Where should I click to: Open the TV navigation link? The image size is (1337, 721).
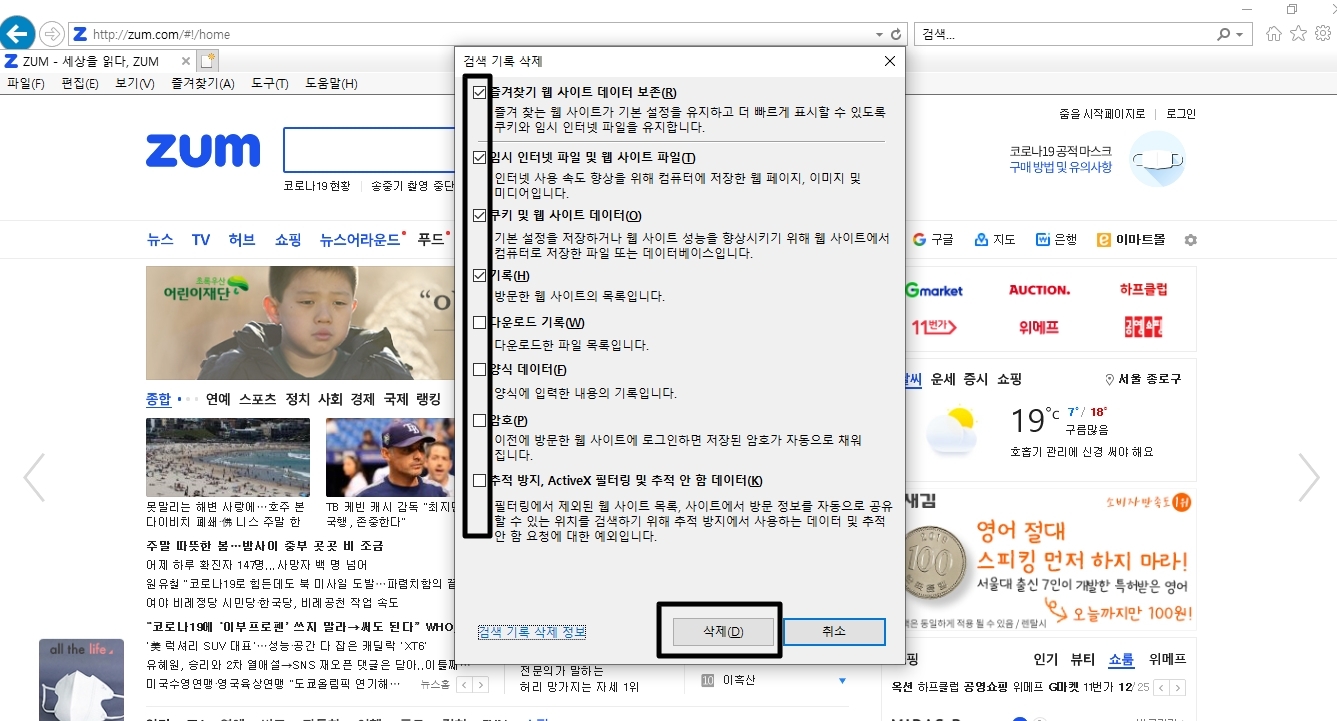click(x=201, y=240)
